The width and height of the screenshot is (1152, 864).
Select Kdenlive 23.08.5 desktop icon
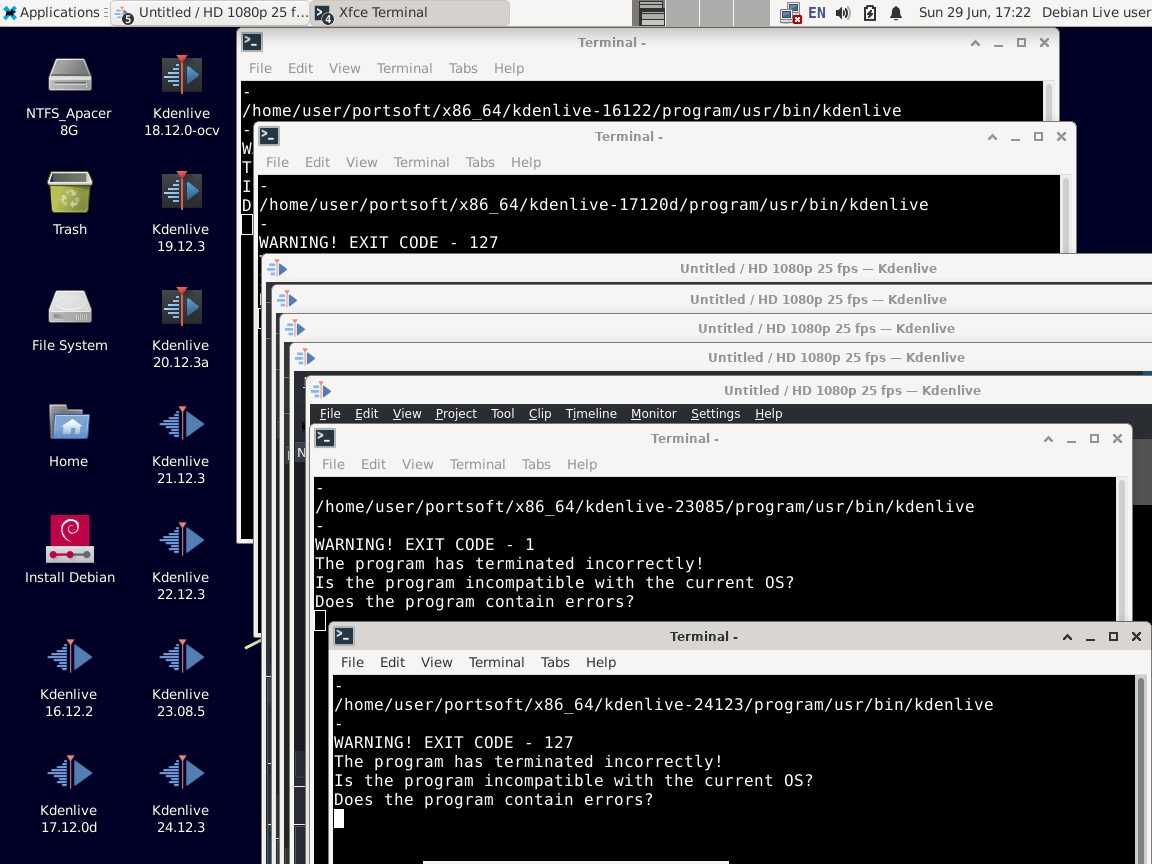[x=181, y=677]
